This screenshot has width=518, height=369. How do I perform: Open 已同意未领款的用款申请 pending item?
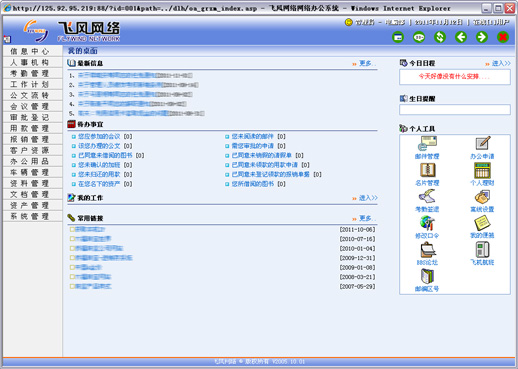point(264,165)
